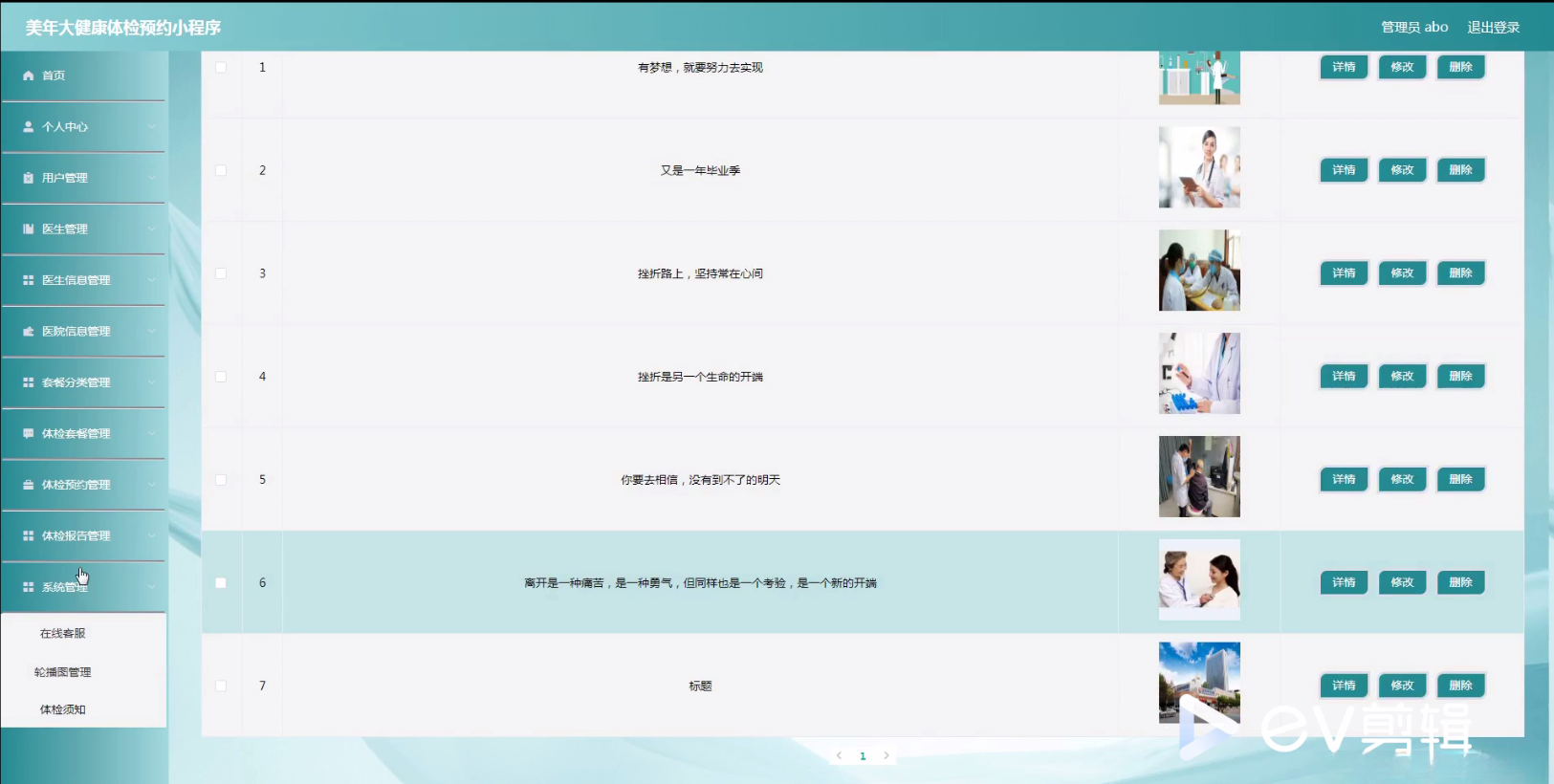Click 删除 in row 4
The image size is (1554, 784).
coord(1460,377)
